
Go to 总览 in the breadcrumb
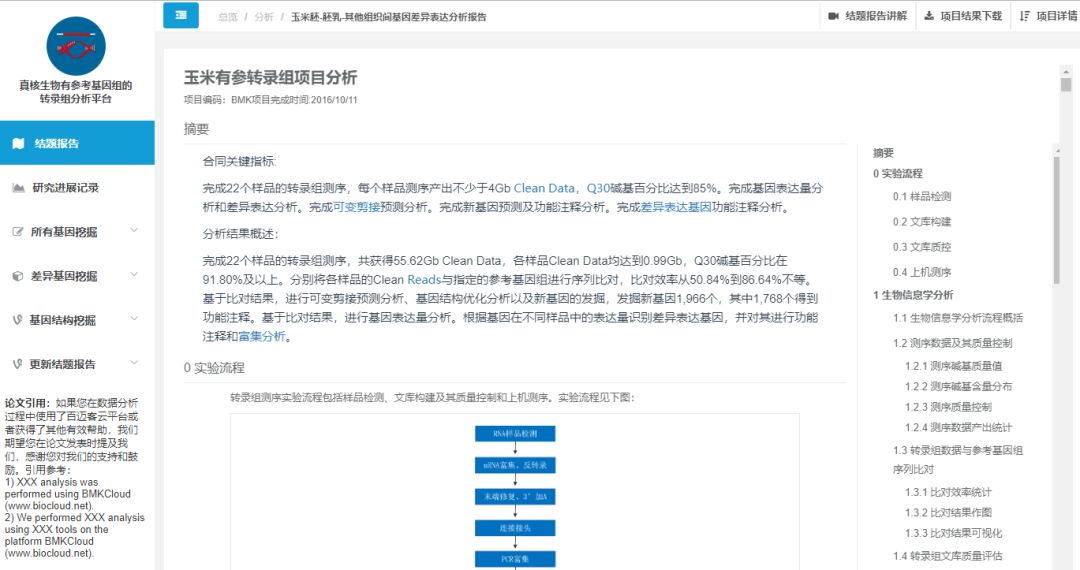(227, 17)
